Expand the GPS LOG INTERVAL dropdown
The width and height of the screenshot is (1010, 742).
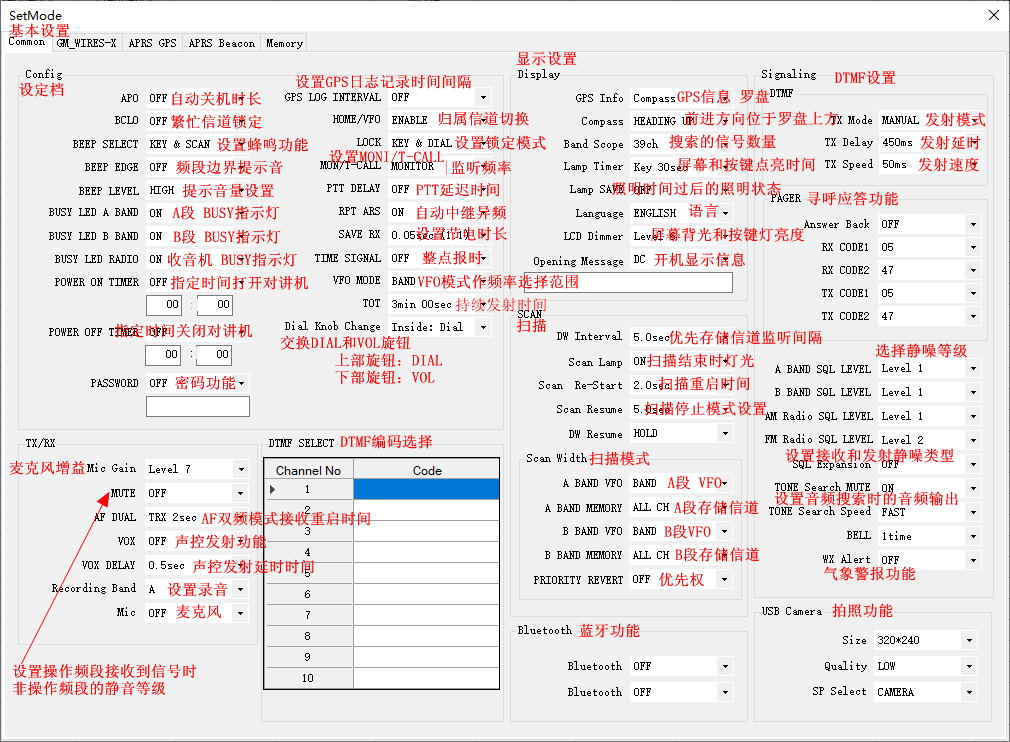tap(483, 98)
